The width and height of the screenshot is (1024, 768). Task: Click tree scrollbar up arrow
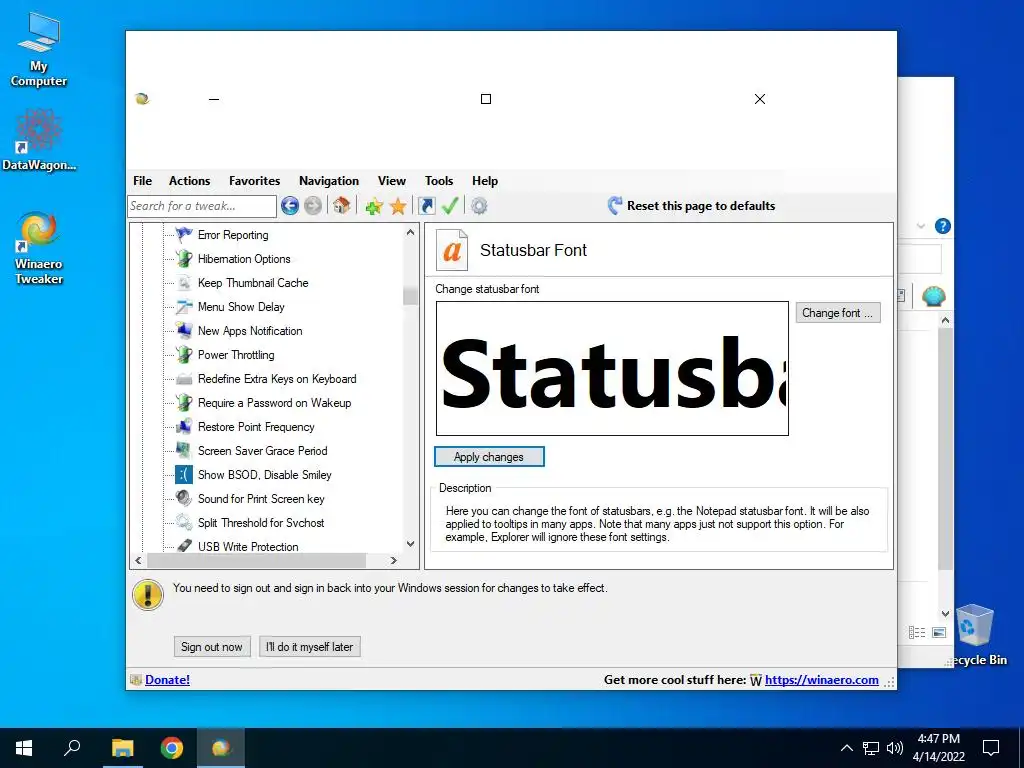pyautogui.click(x=410, y=232)
